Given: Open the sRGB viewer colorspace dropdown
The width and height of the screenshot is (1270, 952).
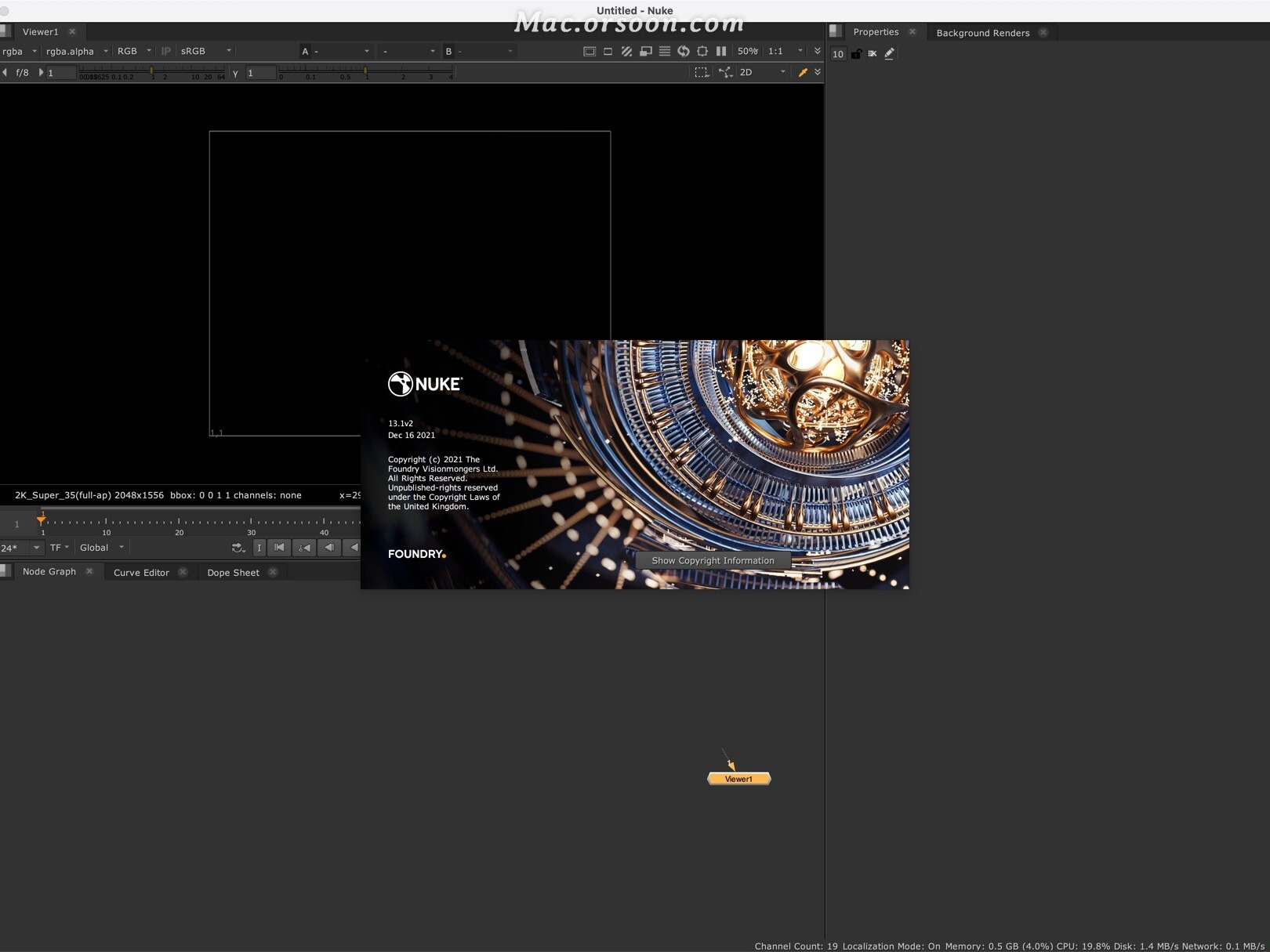Looking at the screenshot, I should (204, 51).
